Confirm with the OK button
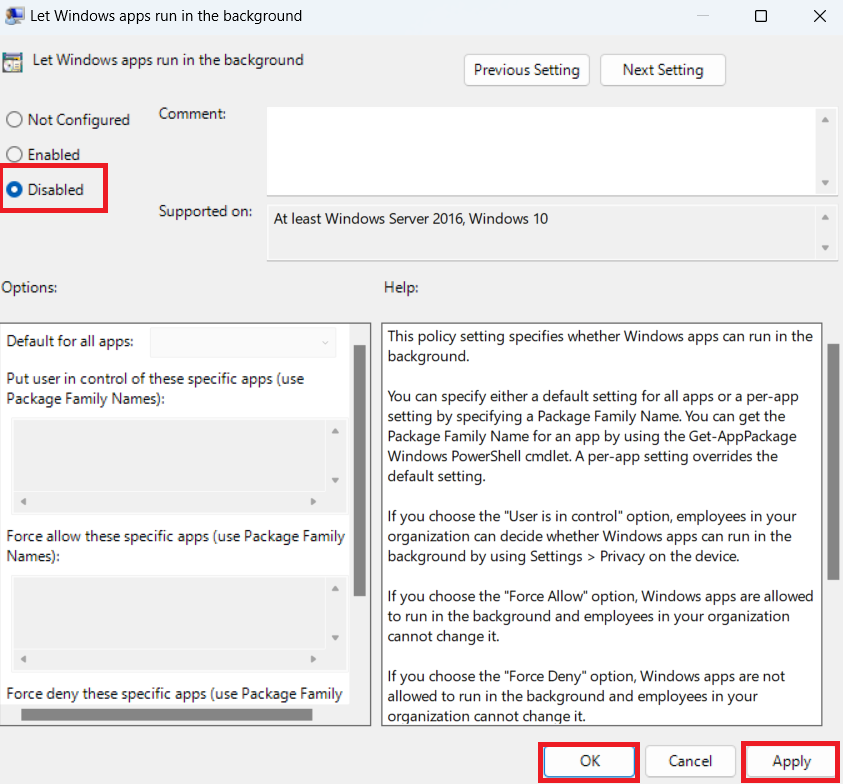Screen dimensions: 843x784 coord(589,761)
